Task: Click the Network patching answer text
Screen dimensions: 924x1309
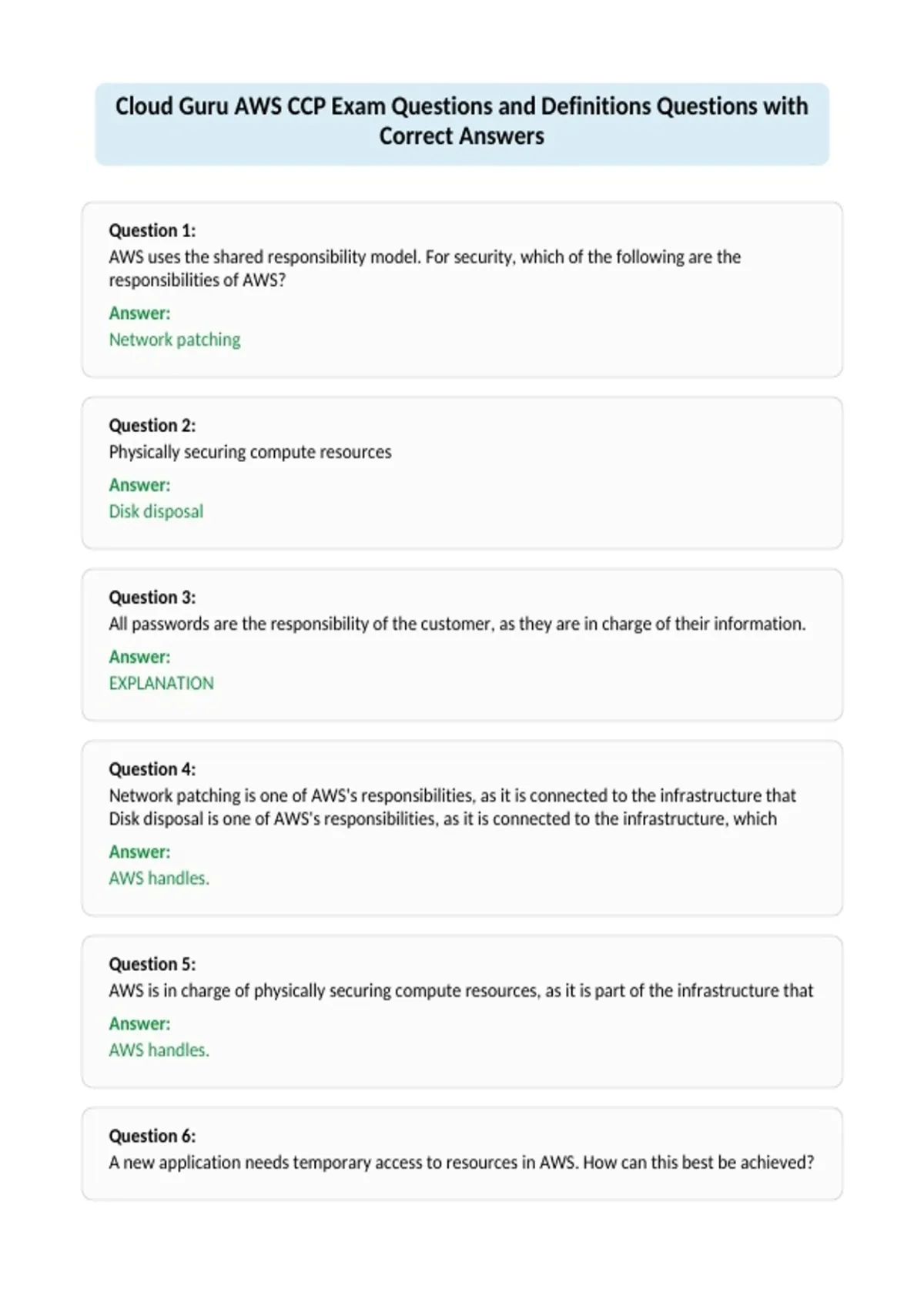Action: pyautogui.click(x=175, y=340)
